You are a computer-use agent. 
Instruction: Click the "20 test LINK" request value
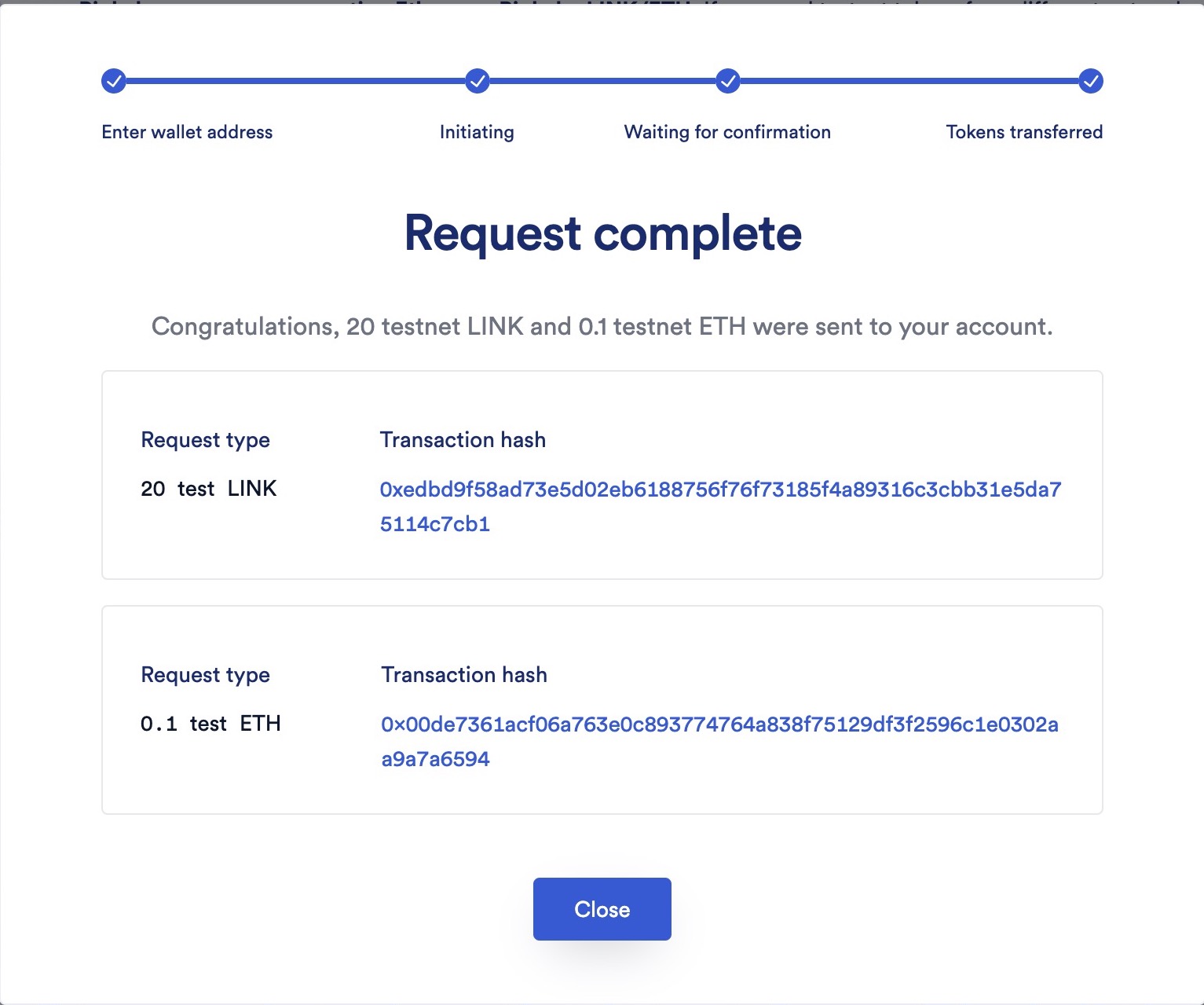209,489
